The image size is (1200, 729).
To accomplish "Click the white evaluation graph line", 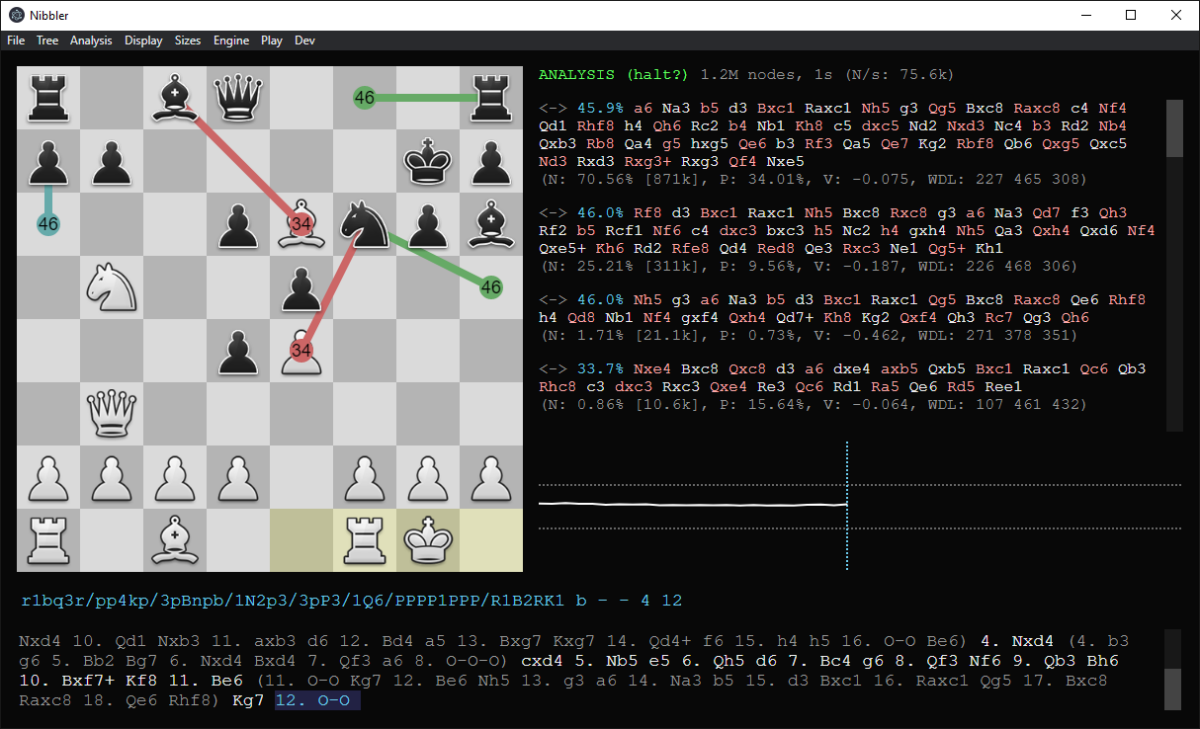I will 693,504.
